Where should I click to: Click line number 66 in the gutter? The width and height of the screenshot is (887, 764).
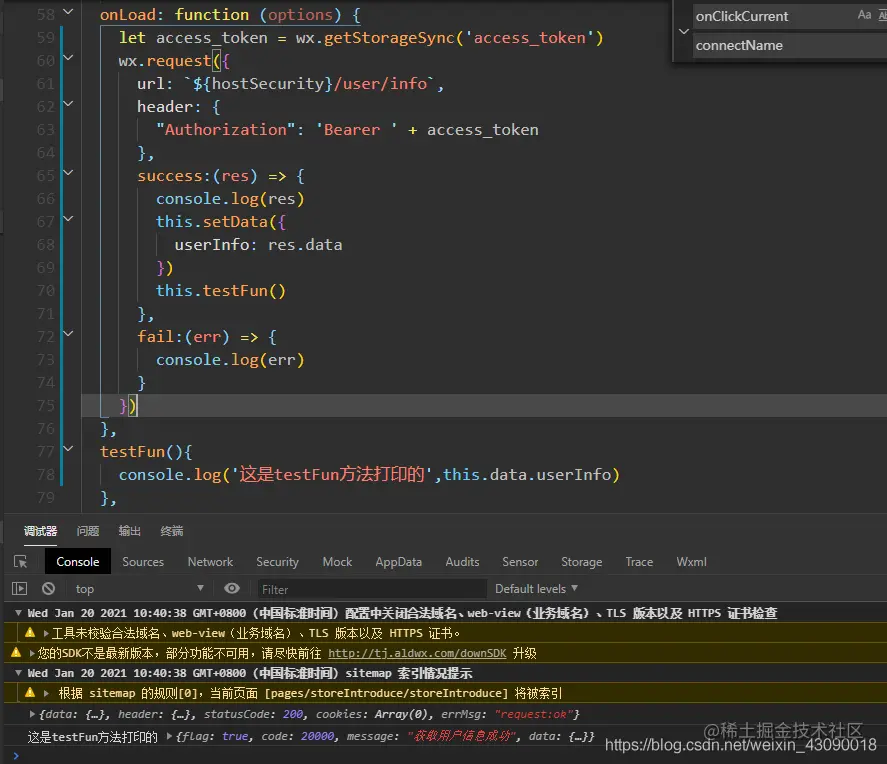click(46, 198)
